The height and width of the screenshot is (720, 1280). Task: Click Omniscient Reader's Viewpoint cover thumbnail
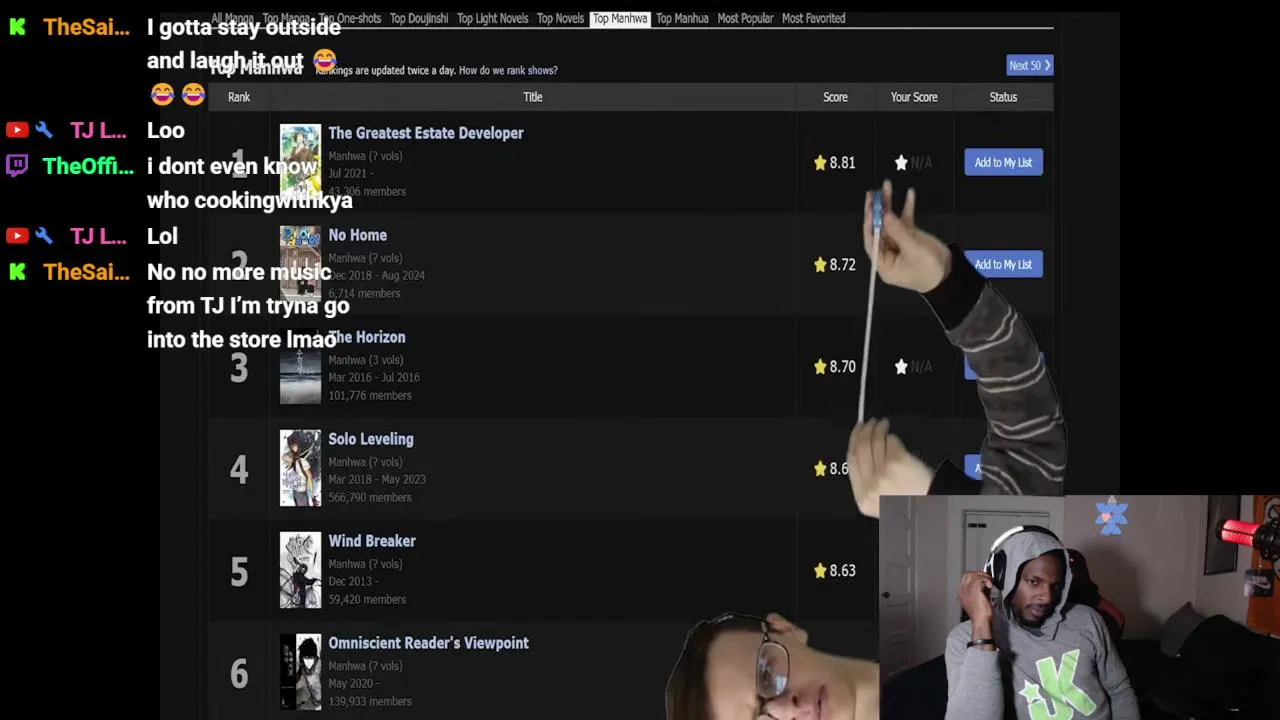(300, 672)
